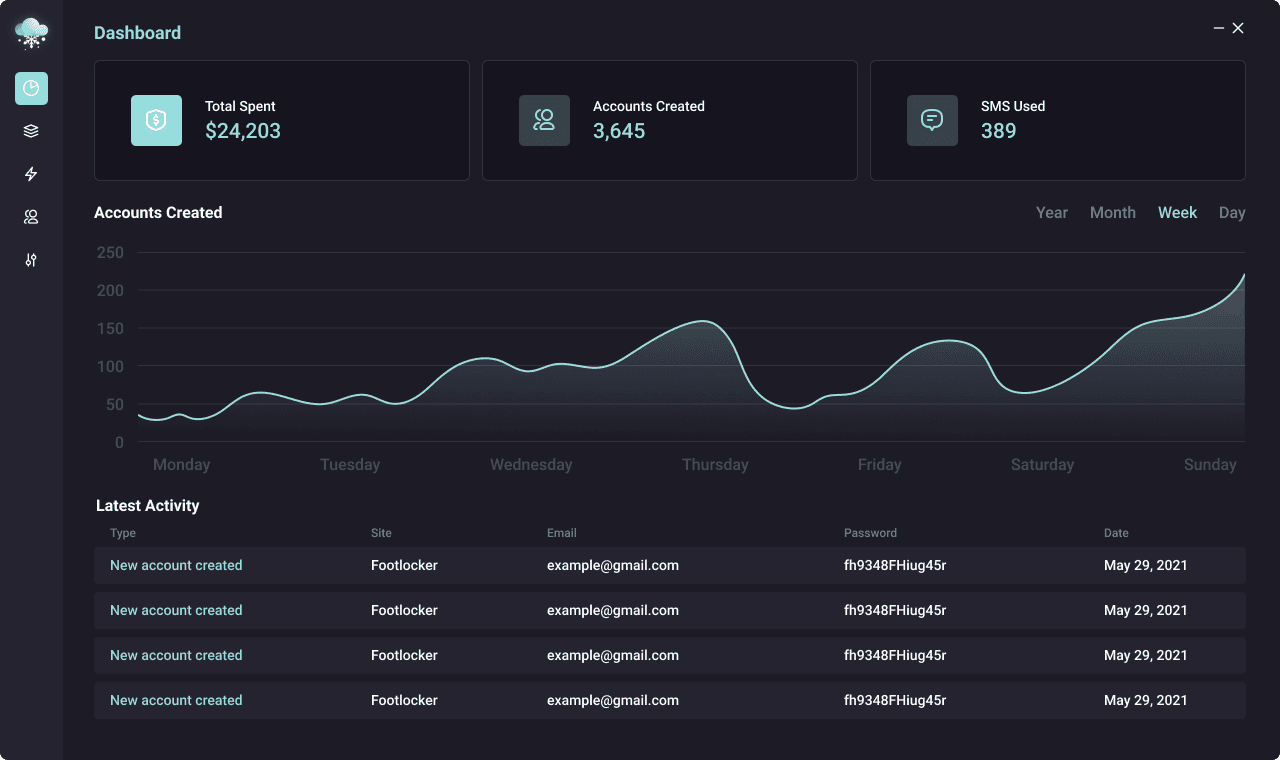
Task: Open the accounts people sidebar icon
Action: point(31,217)
